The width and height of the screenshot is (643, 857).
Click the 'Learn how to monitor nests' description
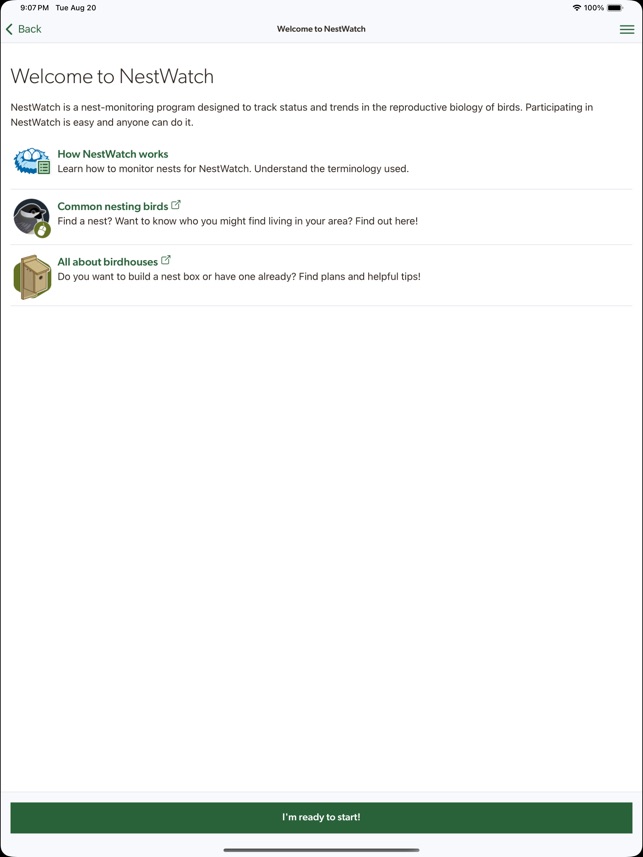[x=233, y=169]
